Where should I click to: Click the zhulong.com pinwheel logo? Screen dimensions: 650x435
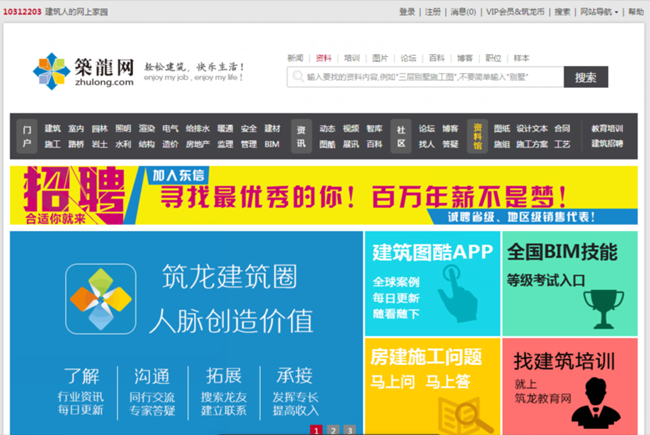[x=52, y=71]
